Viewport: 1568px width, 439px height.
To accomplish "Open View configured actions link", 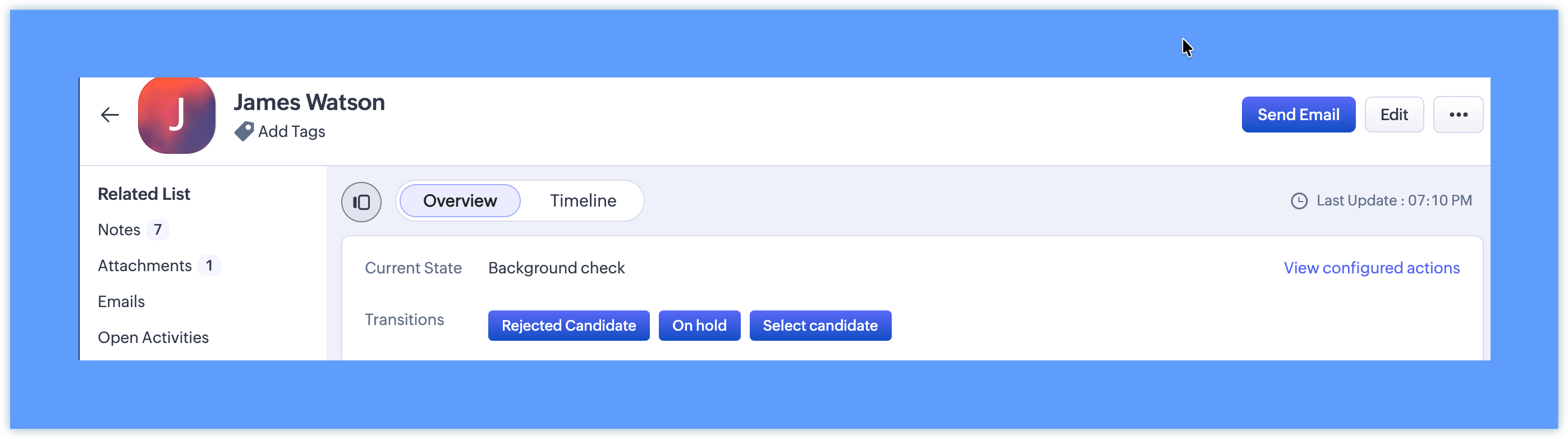I will [x=1372, y=268].
